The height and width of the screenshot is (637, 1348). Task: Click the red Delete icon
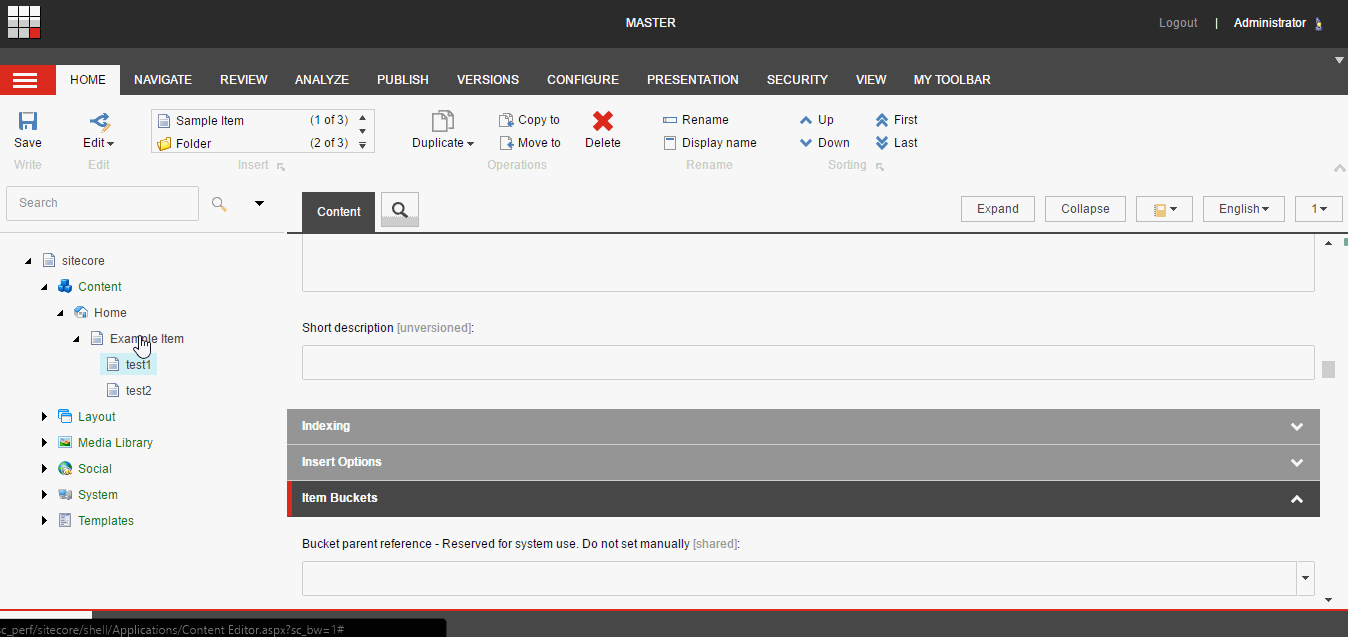pyautogui.click(x=602, y=120)
